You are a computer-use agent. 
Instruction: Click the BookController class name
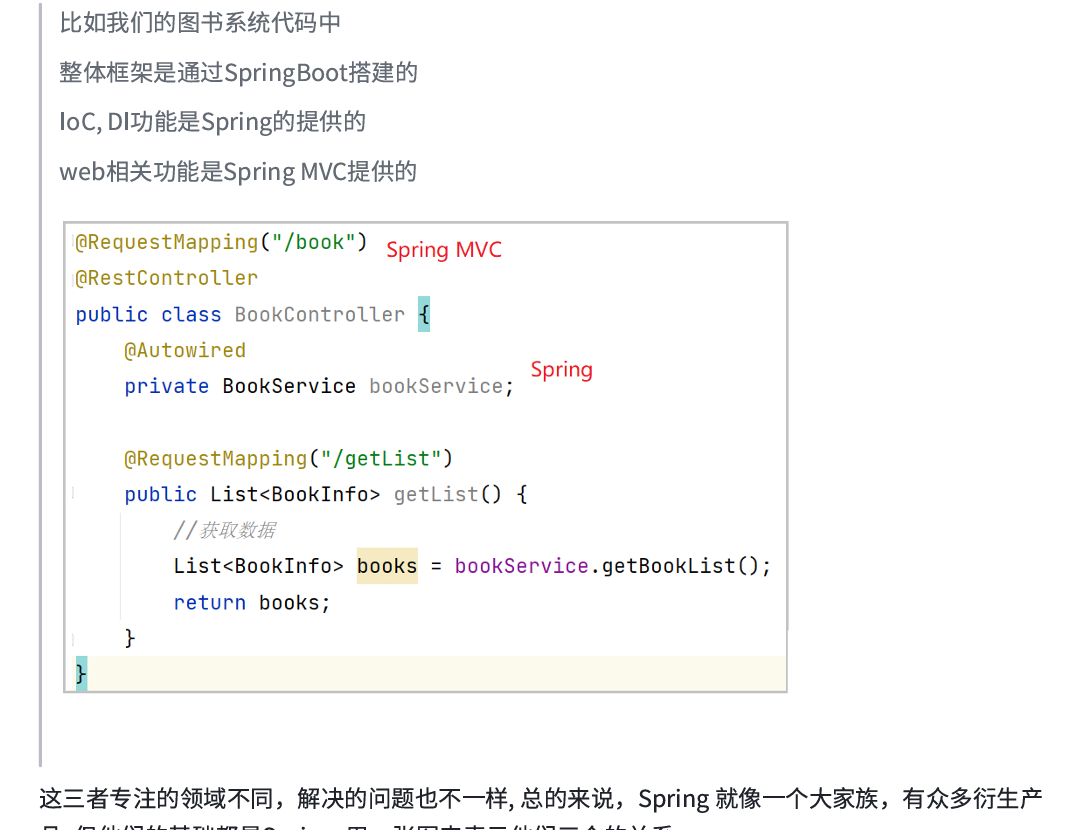tap(319, 315)
